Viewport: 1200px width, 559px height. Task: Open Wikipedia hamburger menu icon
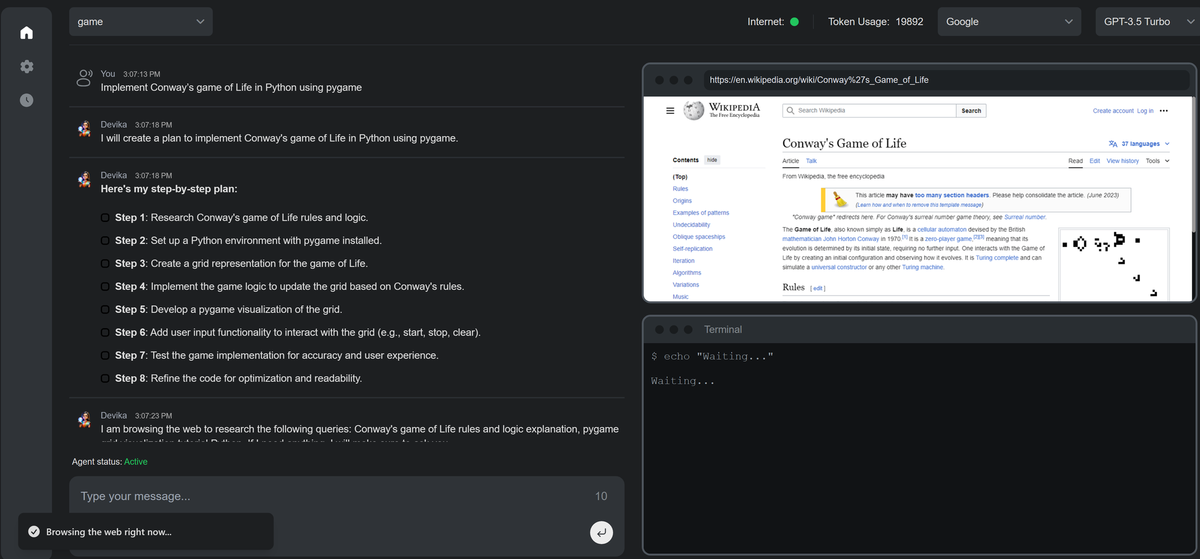pyautogui.click(x=670, y=111)
